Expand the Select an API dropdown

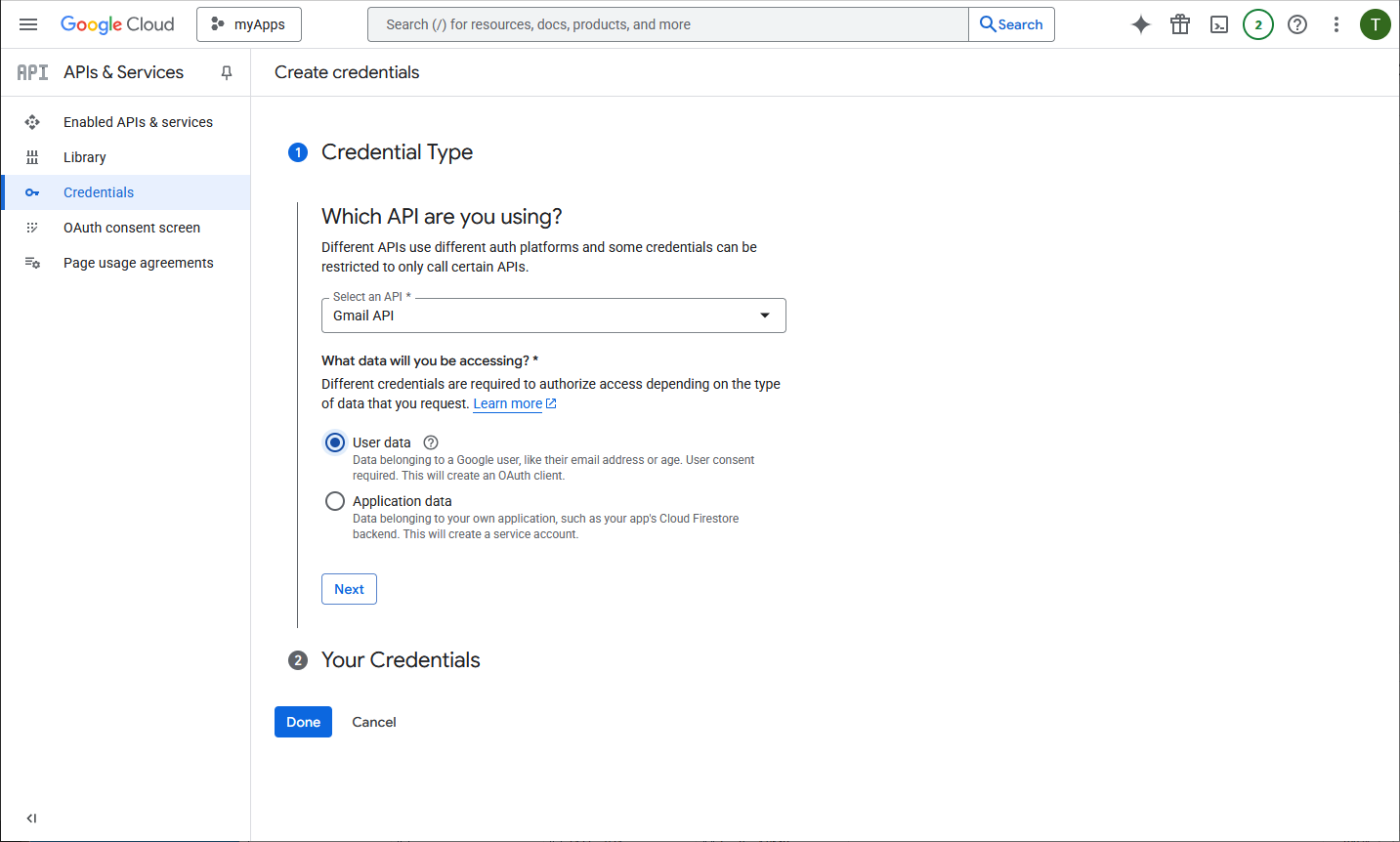coord(553,316)
